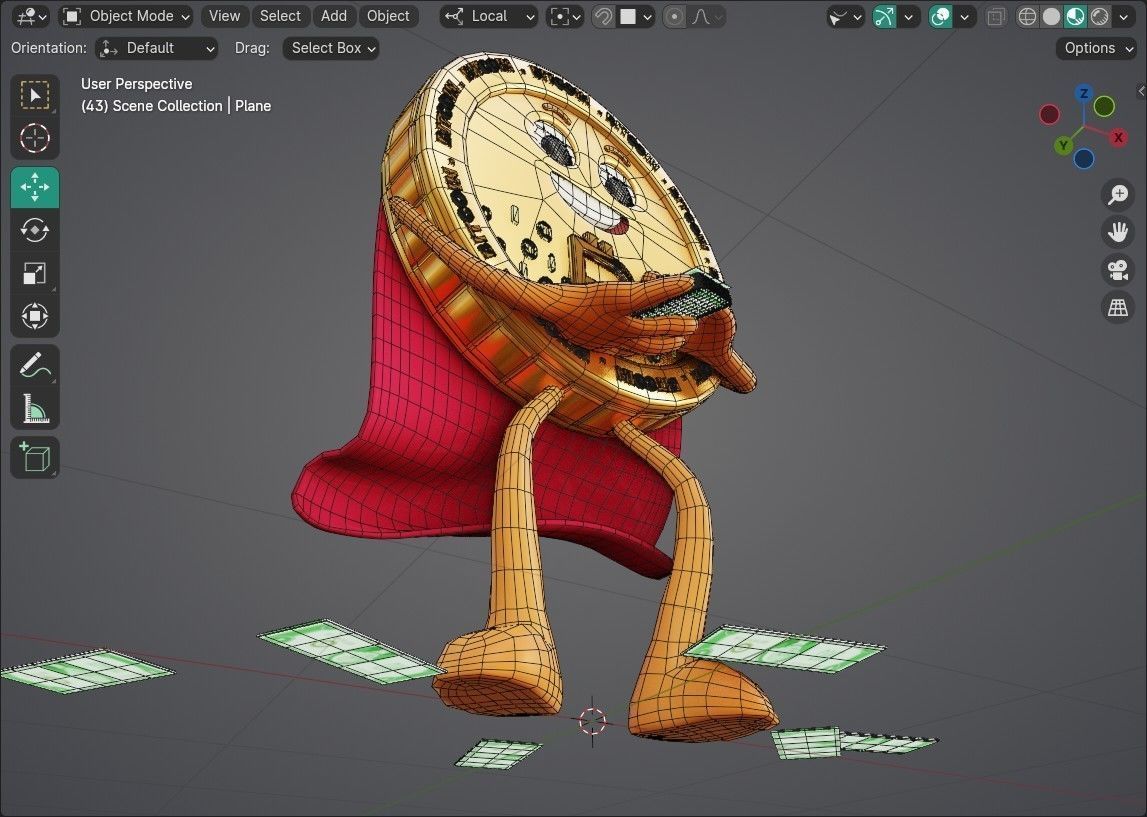Expand the sidebar via the edge arrow
The image size is (1147, 817).
tap(1141, 91)
